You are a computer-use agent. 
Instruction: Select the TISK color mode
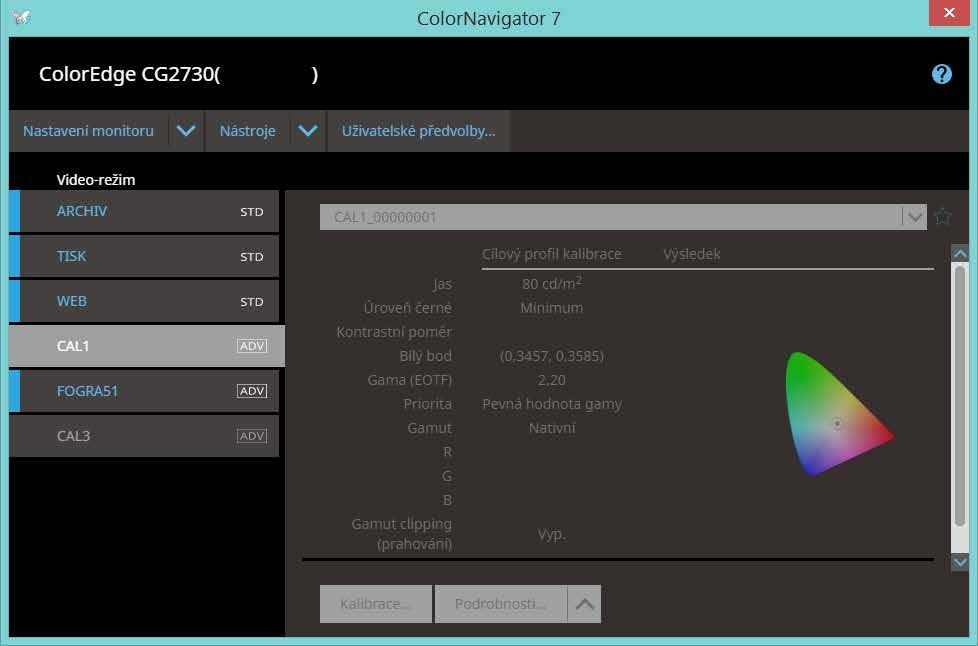[x=144, y=256]
